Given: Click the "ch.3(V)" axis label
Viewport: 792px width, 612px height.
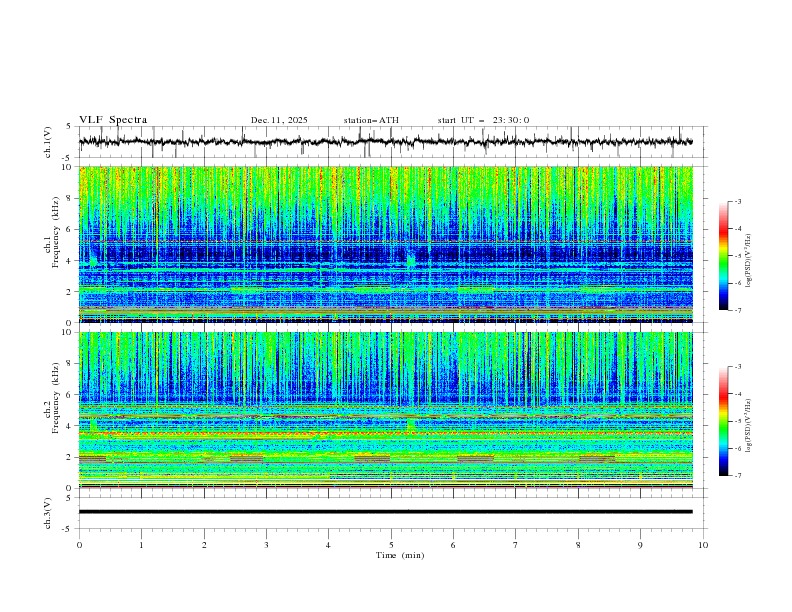Looking at the screenshot, I should click(x=48, y=513).
